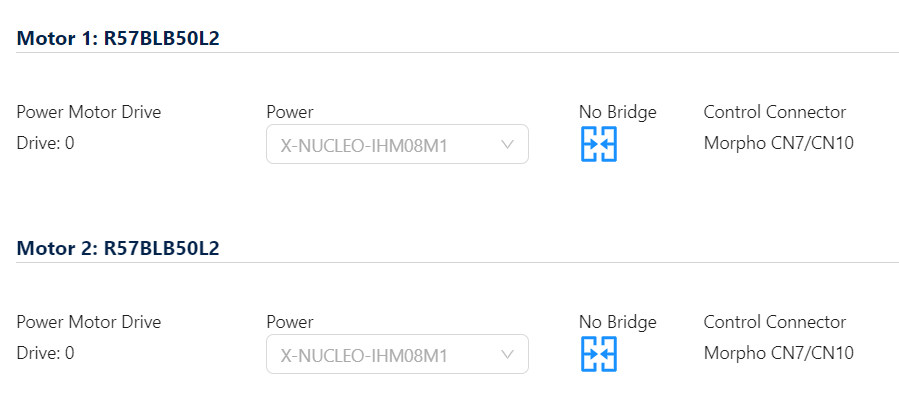Screen dimensions: 899x401
Task: Click the Drive: 0 value under Motor 1
Action: tap(46, 143)
